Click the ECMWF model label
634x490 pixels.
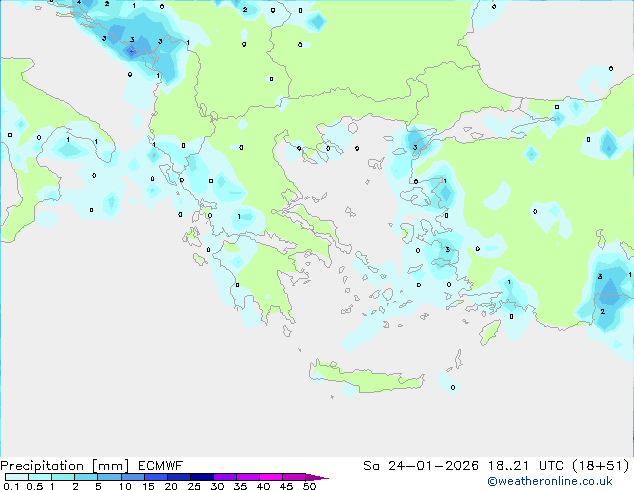(159, 465)
